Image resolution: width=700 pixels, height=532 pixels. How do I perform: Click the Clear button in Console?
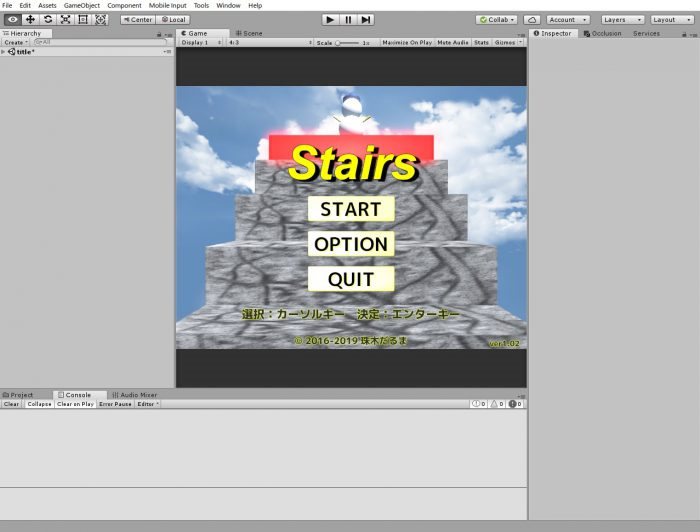(x=11, y=404)
